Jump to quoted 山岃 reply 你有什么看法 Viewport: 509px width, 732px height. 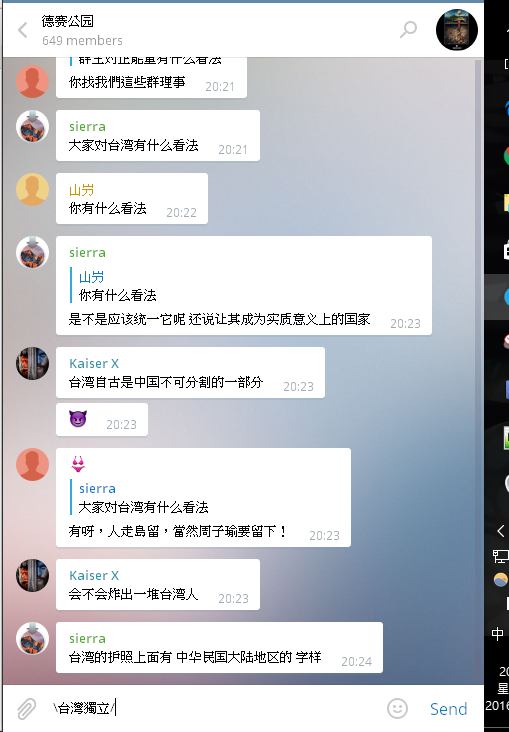point(118,286)
